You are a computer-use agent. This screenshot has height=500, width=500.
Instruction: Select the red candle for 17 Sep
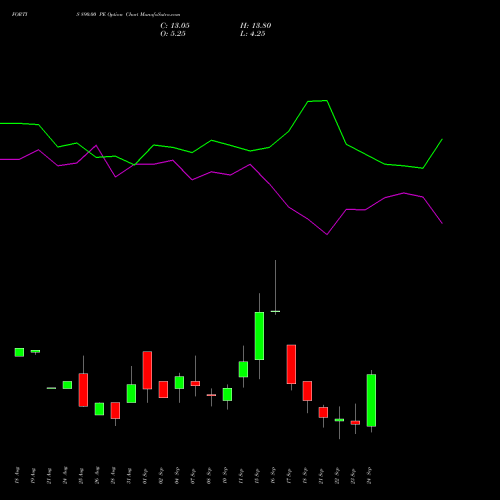point(291,364)
